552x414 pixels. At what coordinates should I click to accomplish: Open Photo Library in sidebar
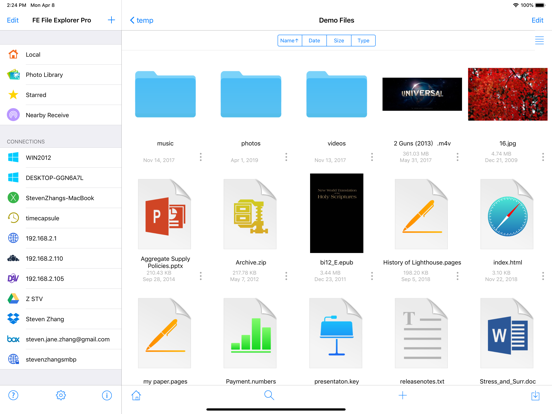pos(61,75)
